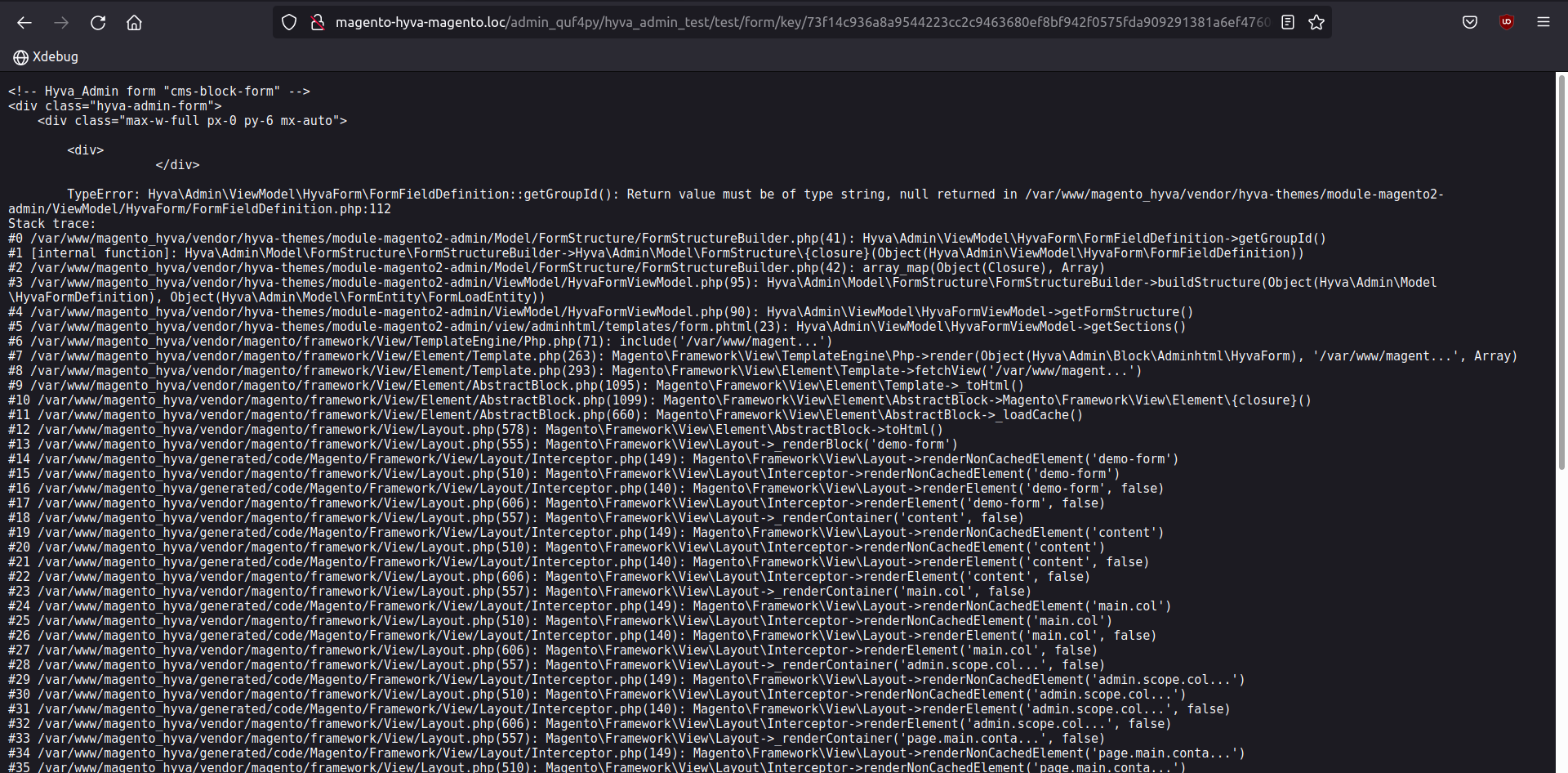Click stack frame #18 _renderContainer('content', false)
This screenshot has height=773, width=1568.
point(516,518)
